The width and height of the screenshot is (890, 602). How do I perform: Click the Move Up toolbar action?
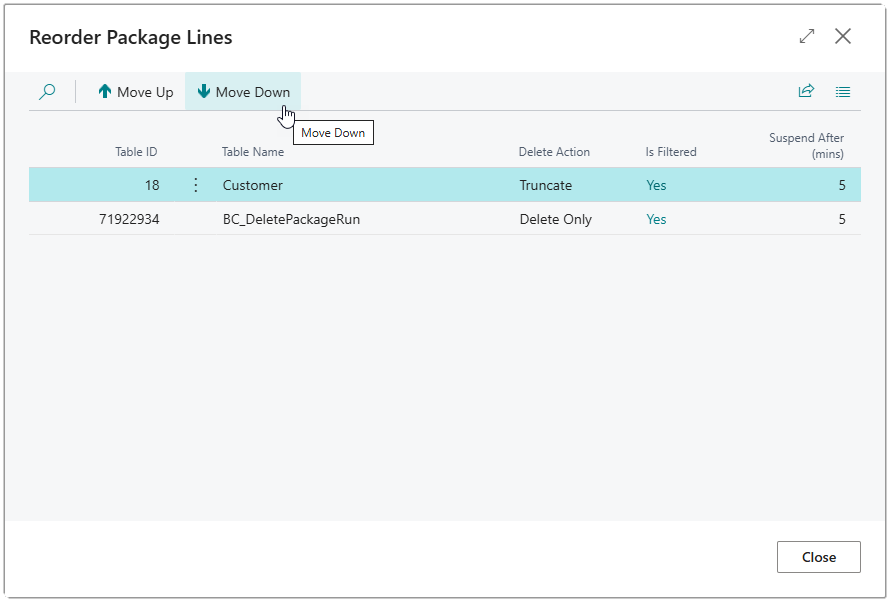click(135, 91)
